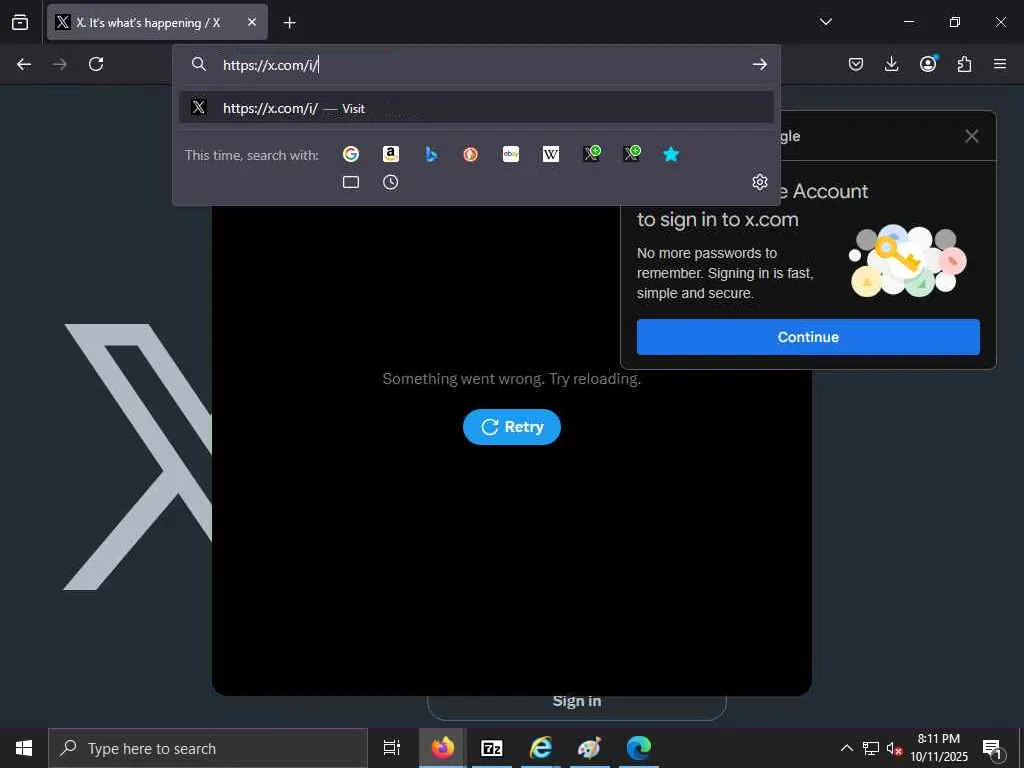The image size is (1024, 768).
Task: Click Retry on the error dialog
Action: [x=512, y=427]
